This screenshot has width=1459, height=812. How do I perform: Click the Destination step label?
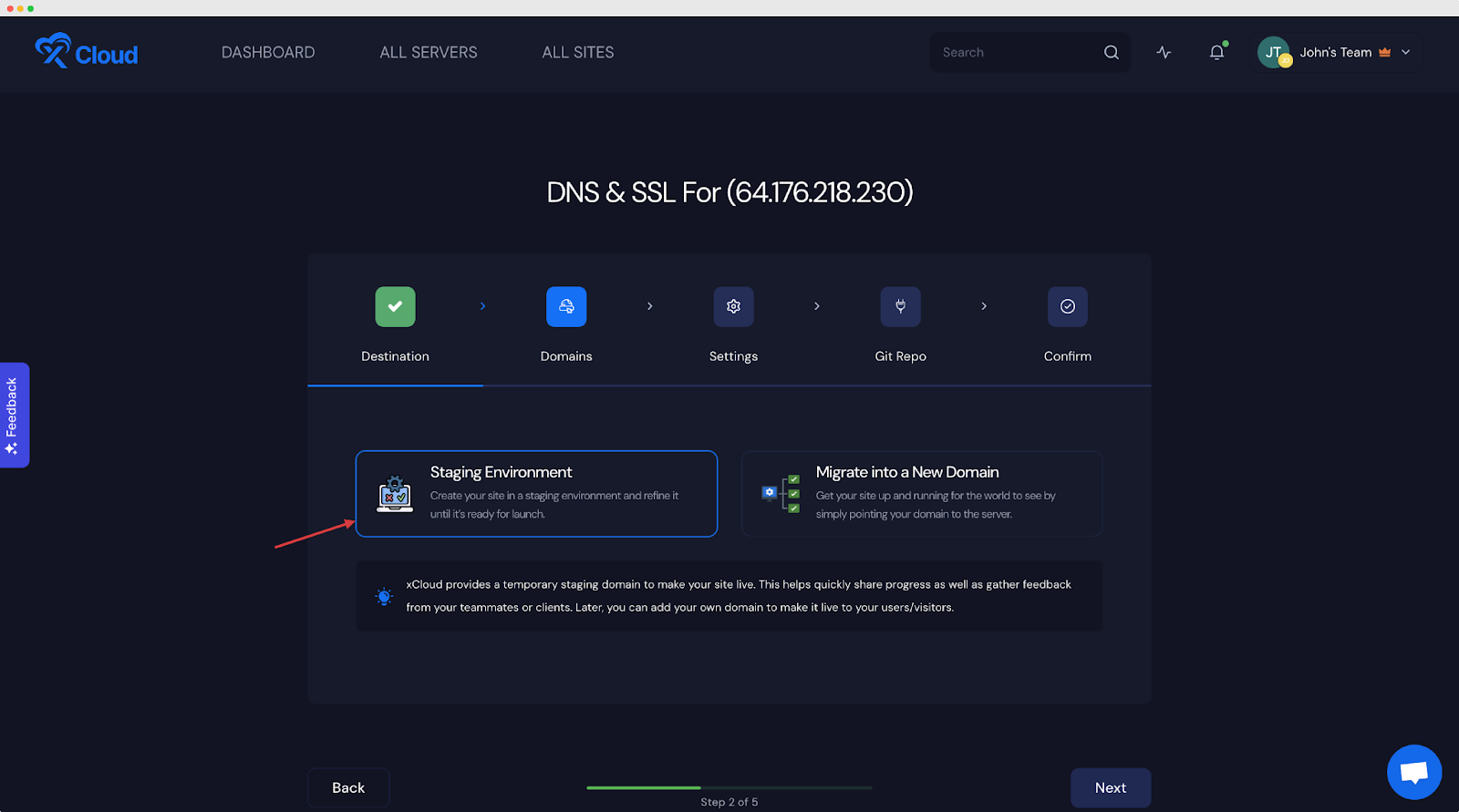click(x=395, y=356)
